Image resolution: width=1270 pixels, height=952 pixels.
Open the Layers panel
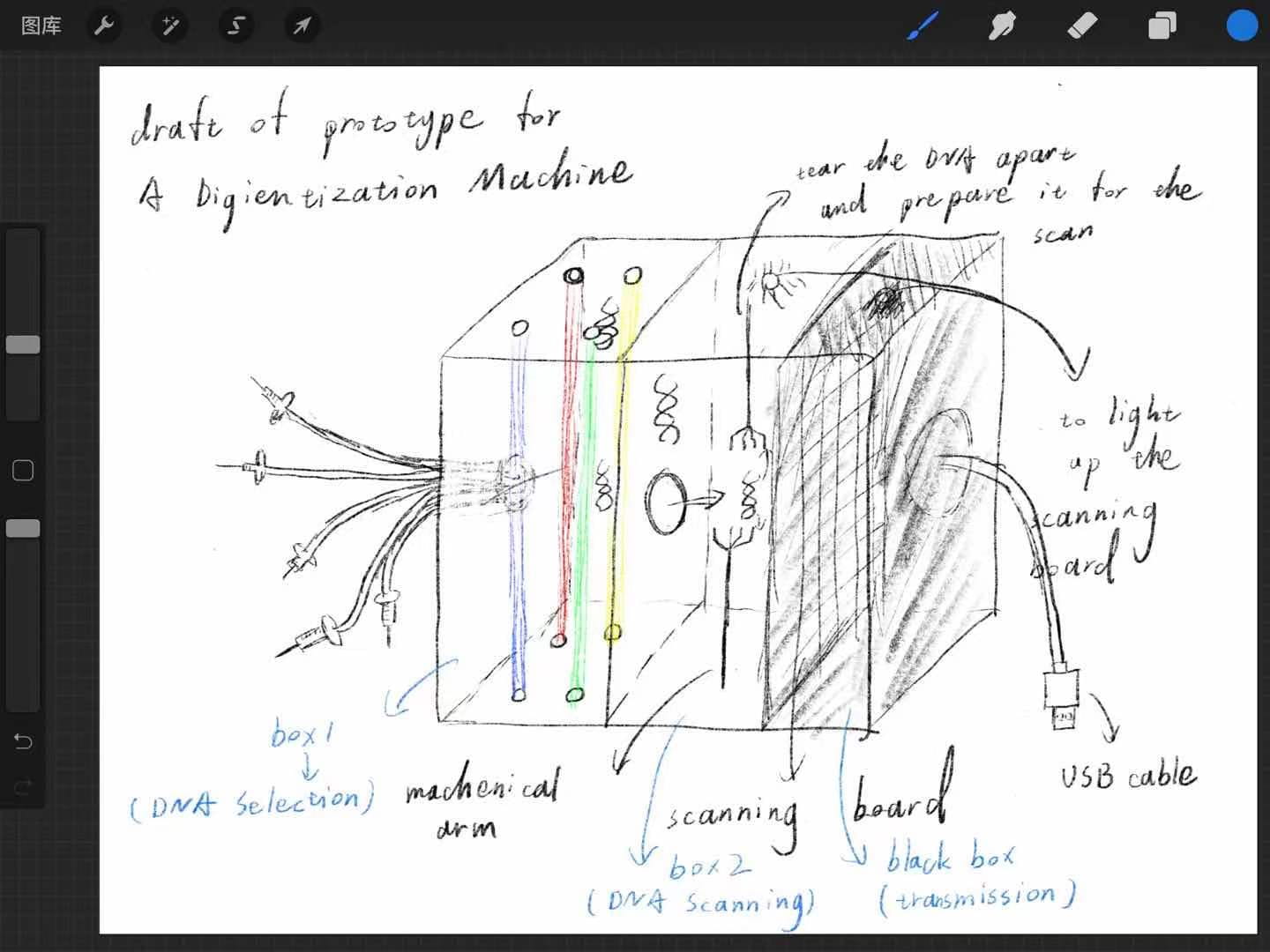1162,26
